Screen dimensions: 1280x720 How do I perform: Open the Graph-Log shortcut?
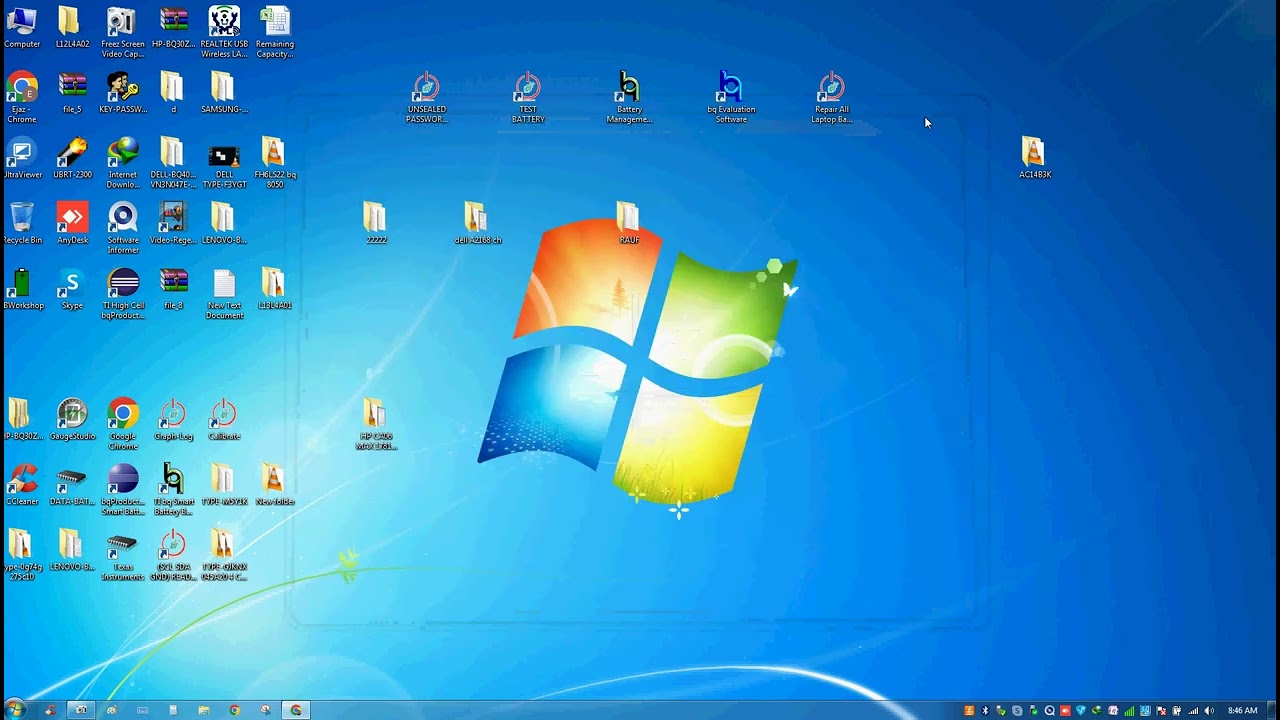[173, 419]
